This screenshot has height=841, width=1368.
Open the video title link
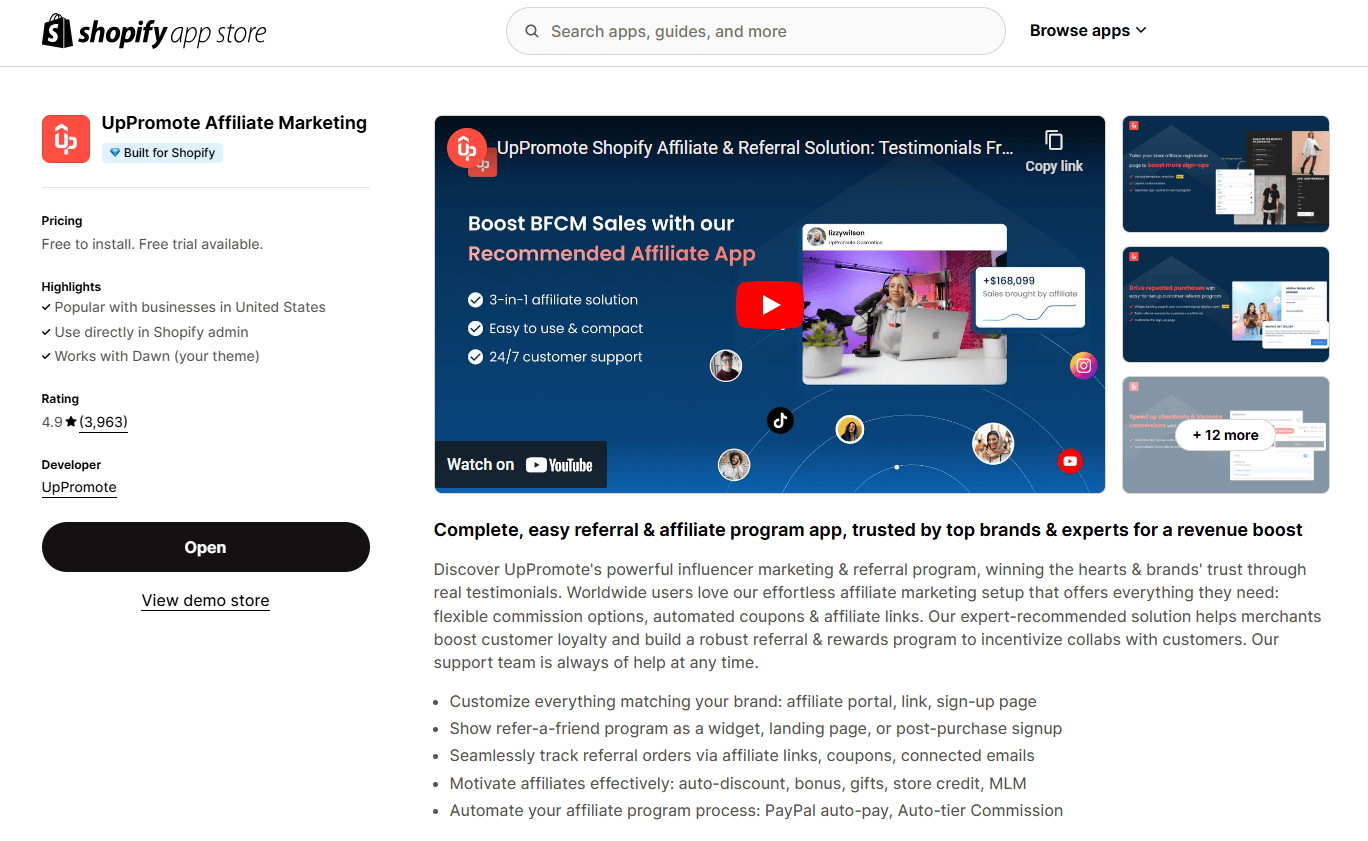(755, 148)
